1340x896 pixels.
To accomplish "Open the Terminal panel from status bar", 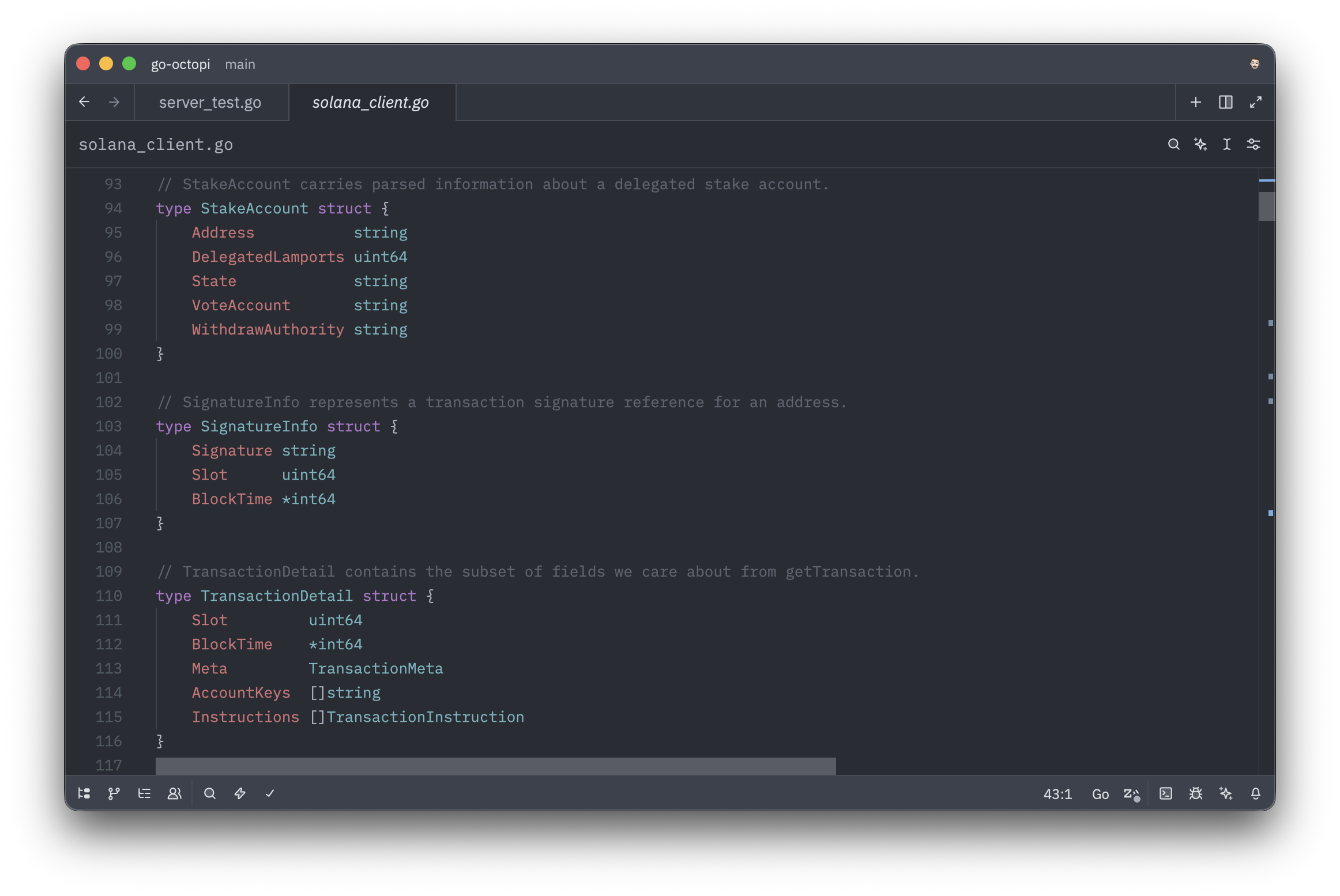I will click(1166, 793).
